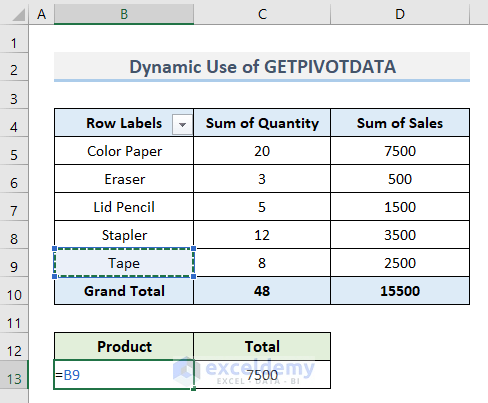The width and height of the screenshot is (488, 403).
Task: Select column A header
Action: 41,14
